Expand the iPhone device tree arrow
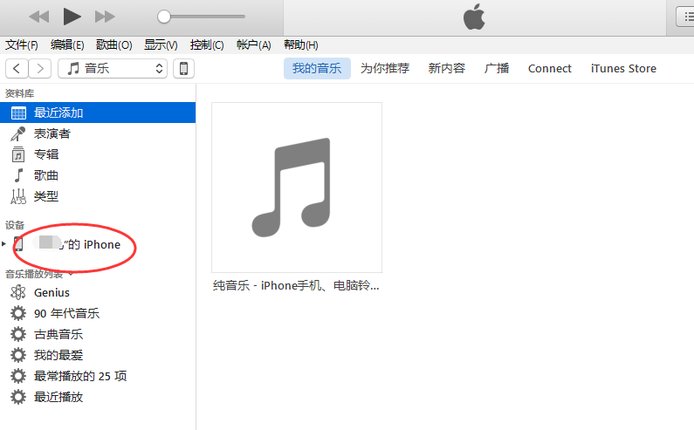The image size is (694, 430). (5, 244)
